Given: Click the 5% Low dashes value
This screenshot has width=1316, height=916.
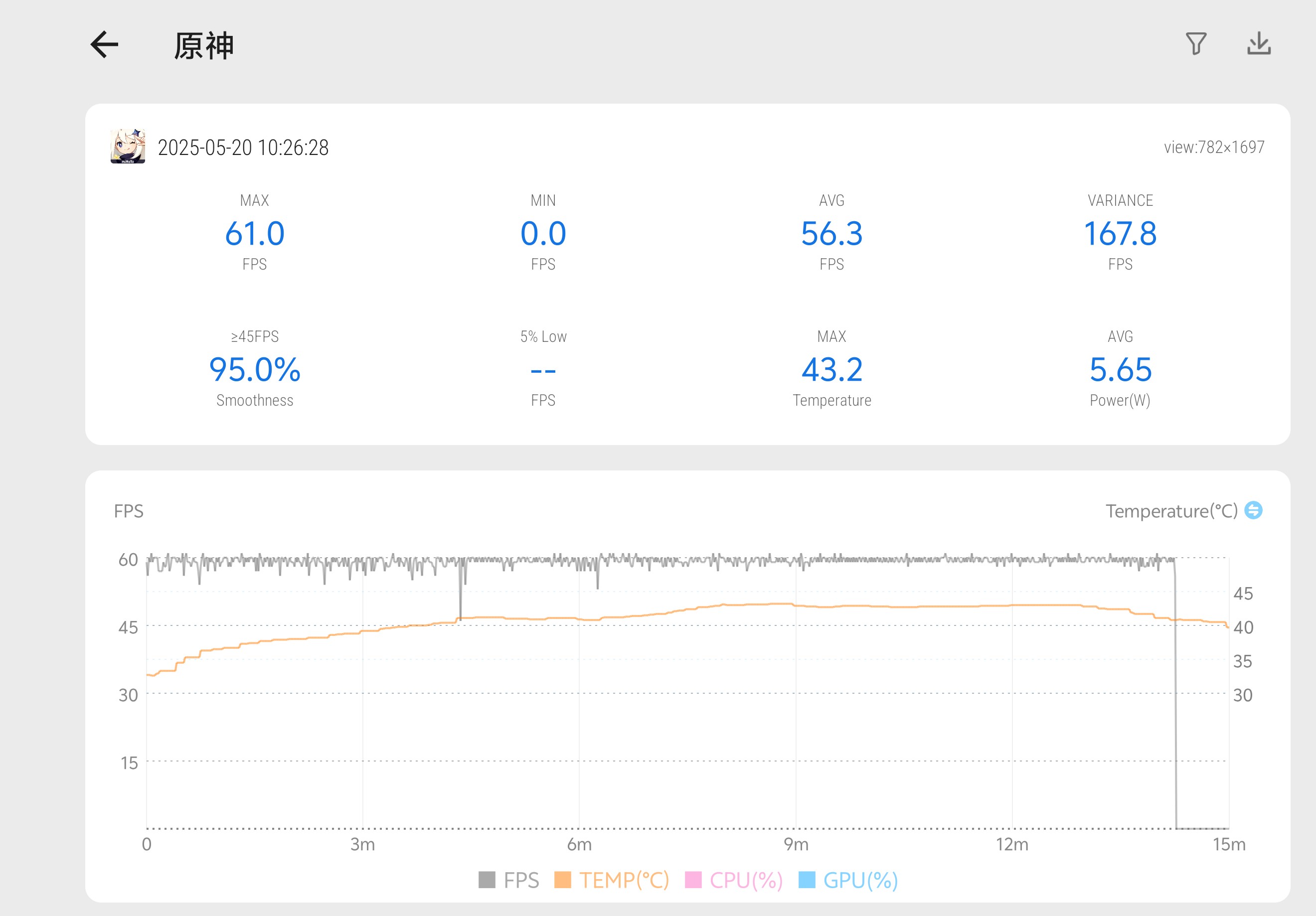Looking at the screenshot, I should [543, 371].
